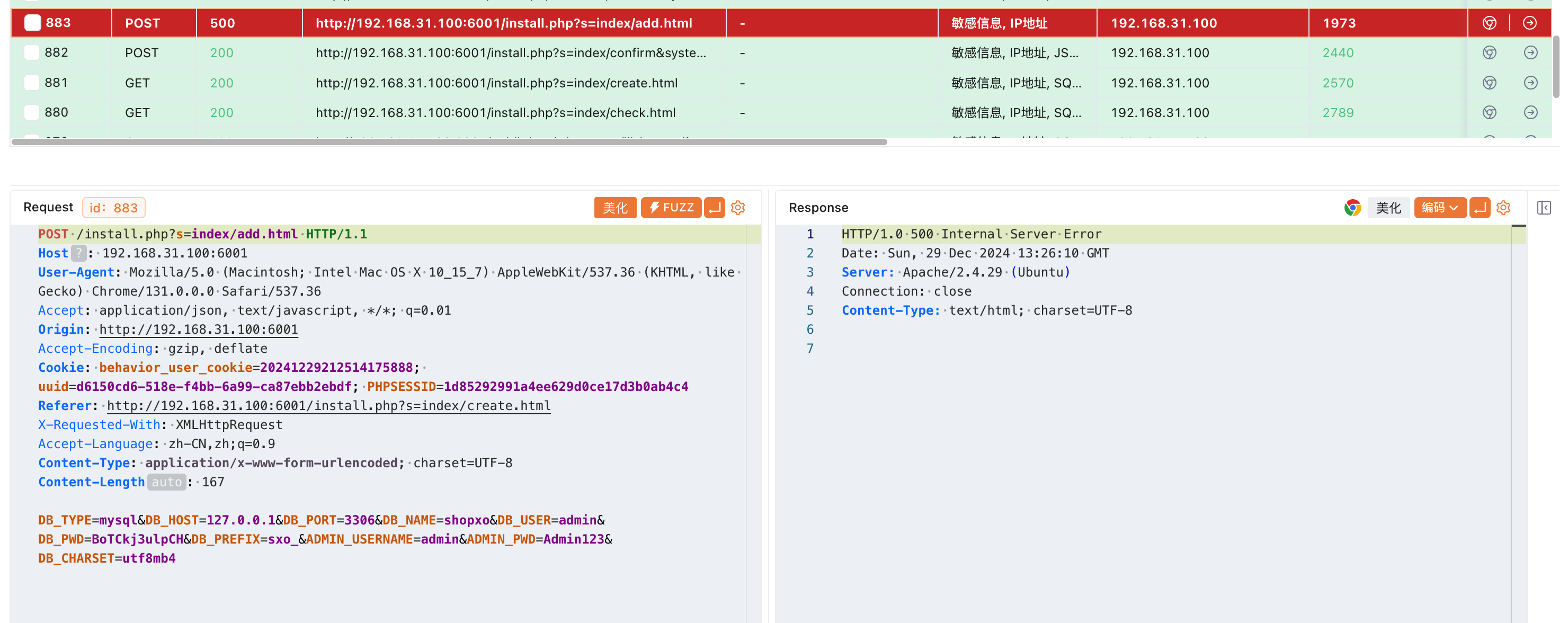The height and width of the screenshot is (623, 1568).
Task: Click the DB_PWD parameter value BoTCkj3ulpCH
Action: pyautogui.click(x=137, y=540)
